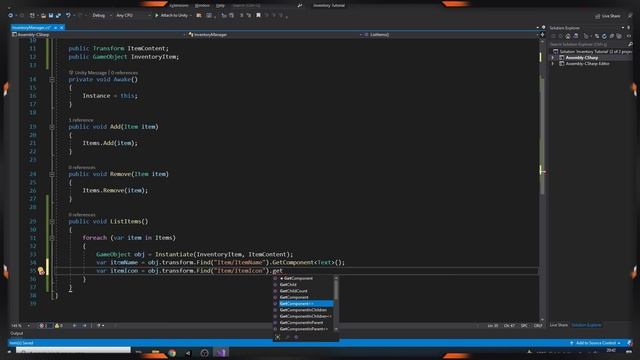Viewport: 640px width, 360px height.
Task: Click the wrench icon in title bar
Action: [300, 6]
